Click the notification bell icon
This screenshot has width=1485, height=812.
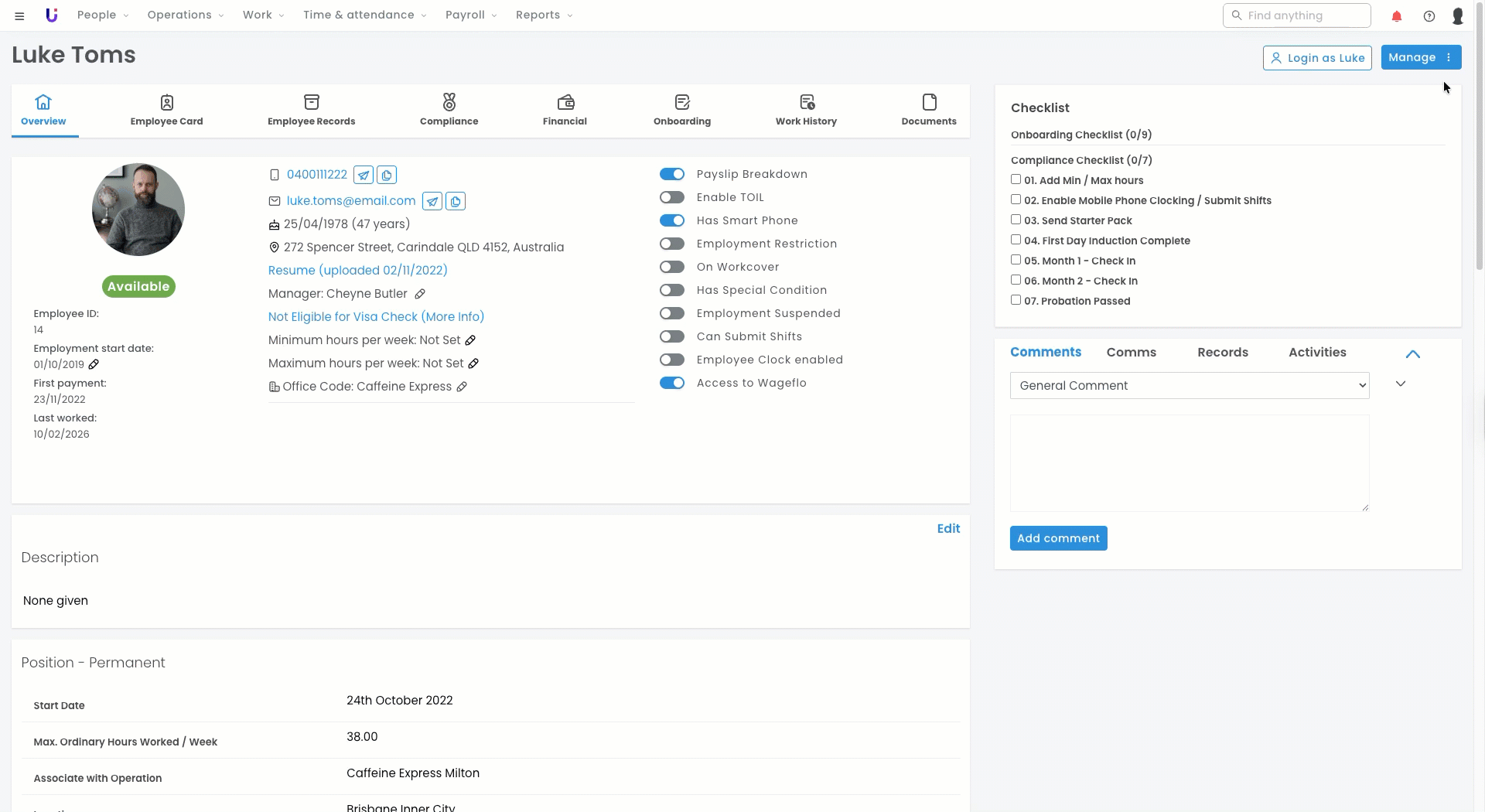1396,16
